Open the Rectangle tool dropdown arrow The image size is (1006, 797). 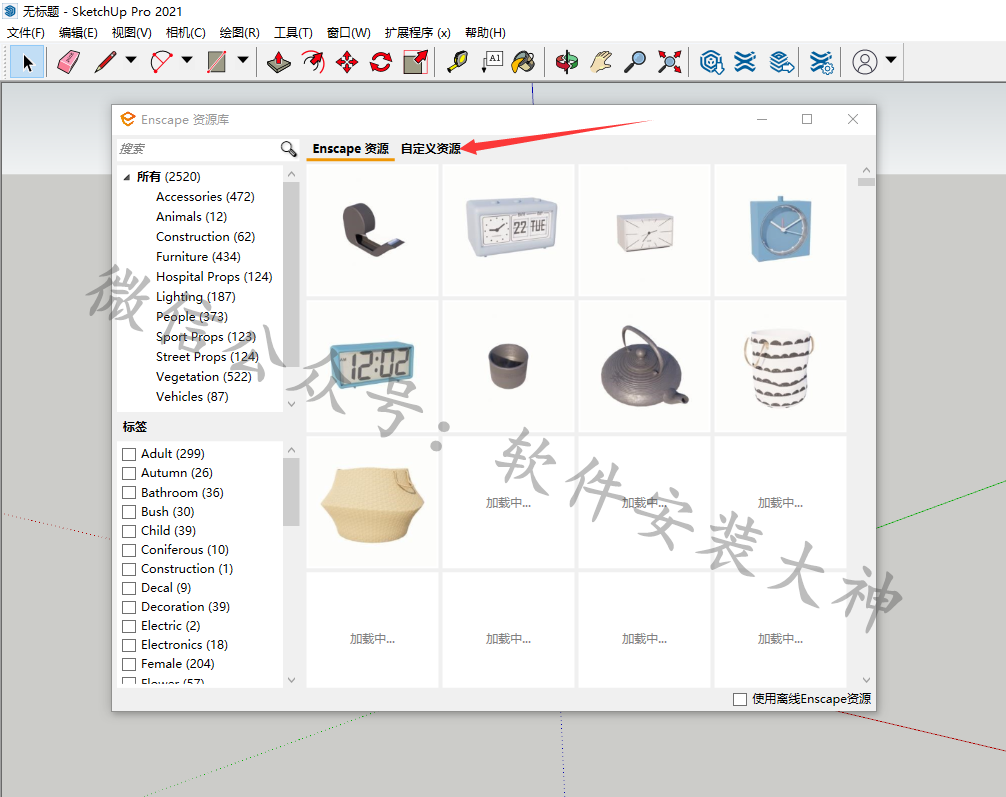(243, 60)
